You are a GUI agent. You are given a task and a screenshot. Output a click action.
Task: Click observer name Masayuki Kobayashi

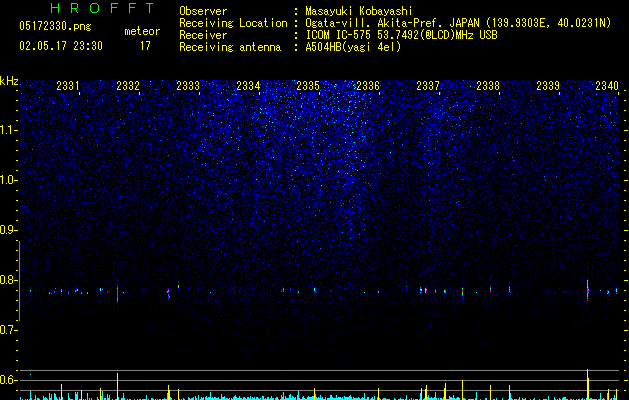click(359, 11)
